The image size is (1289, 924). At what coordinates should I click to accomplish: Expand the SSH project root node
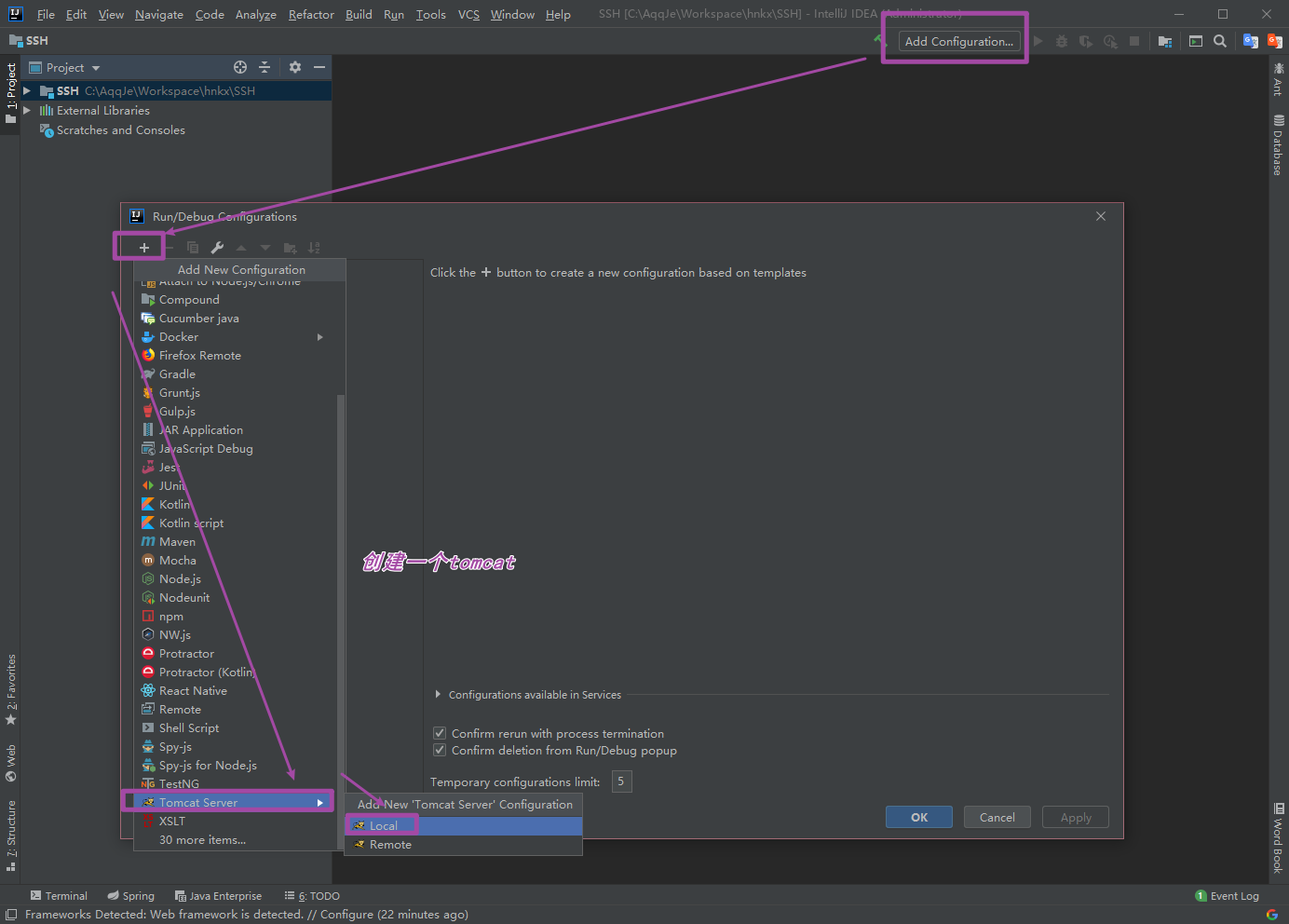click(x=27, y=90)
